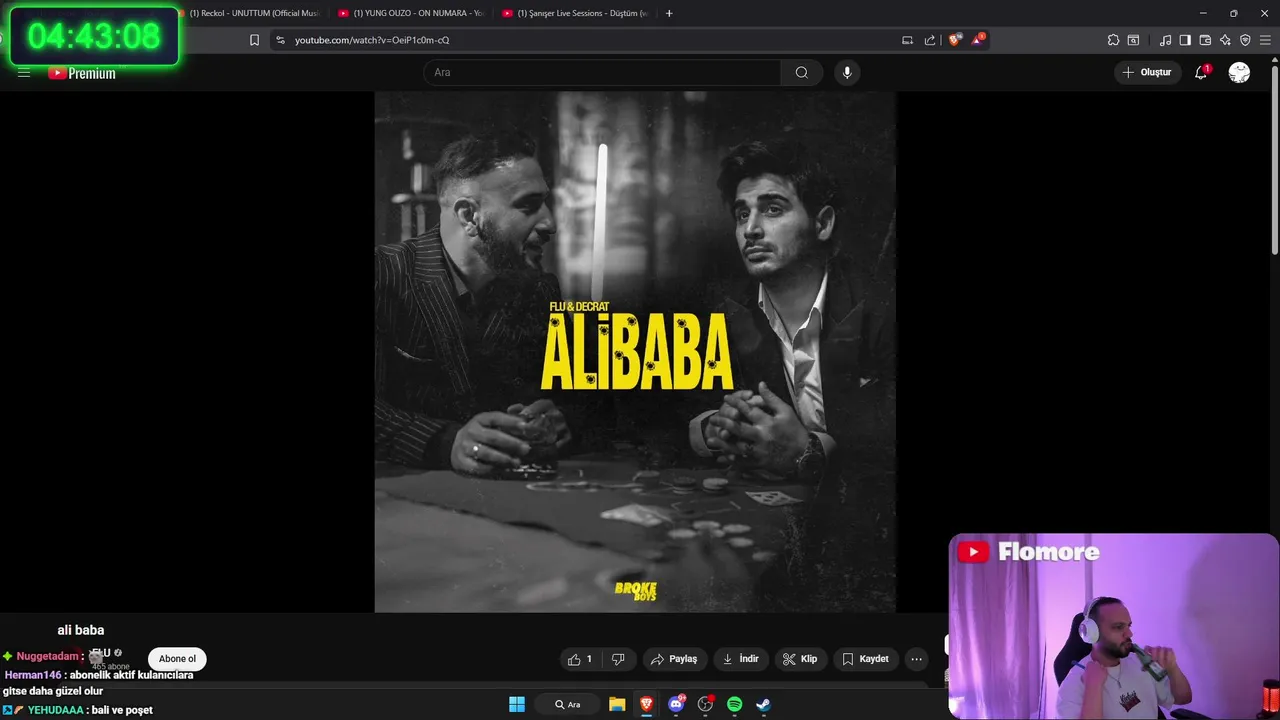Click the page vertical scrollbar
The width and height of the screenshot is (1280, 720).
tap(1274, 160)
